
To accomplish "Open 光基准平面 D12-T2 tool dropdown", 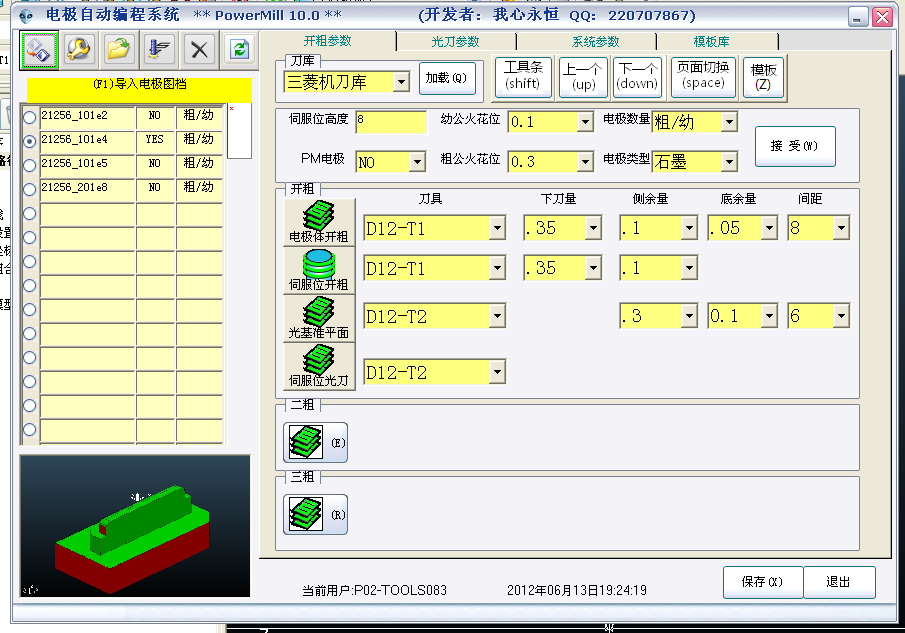I will [497, 316].
